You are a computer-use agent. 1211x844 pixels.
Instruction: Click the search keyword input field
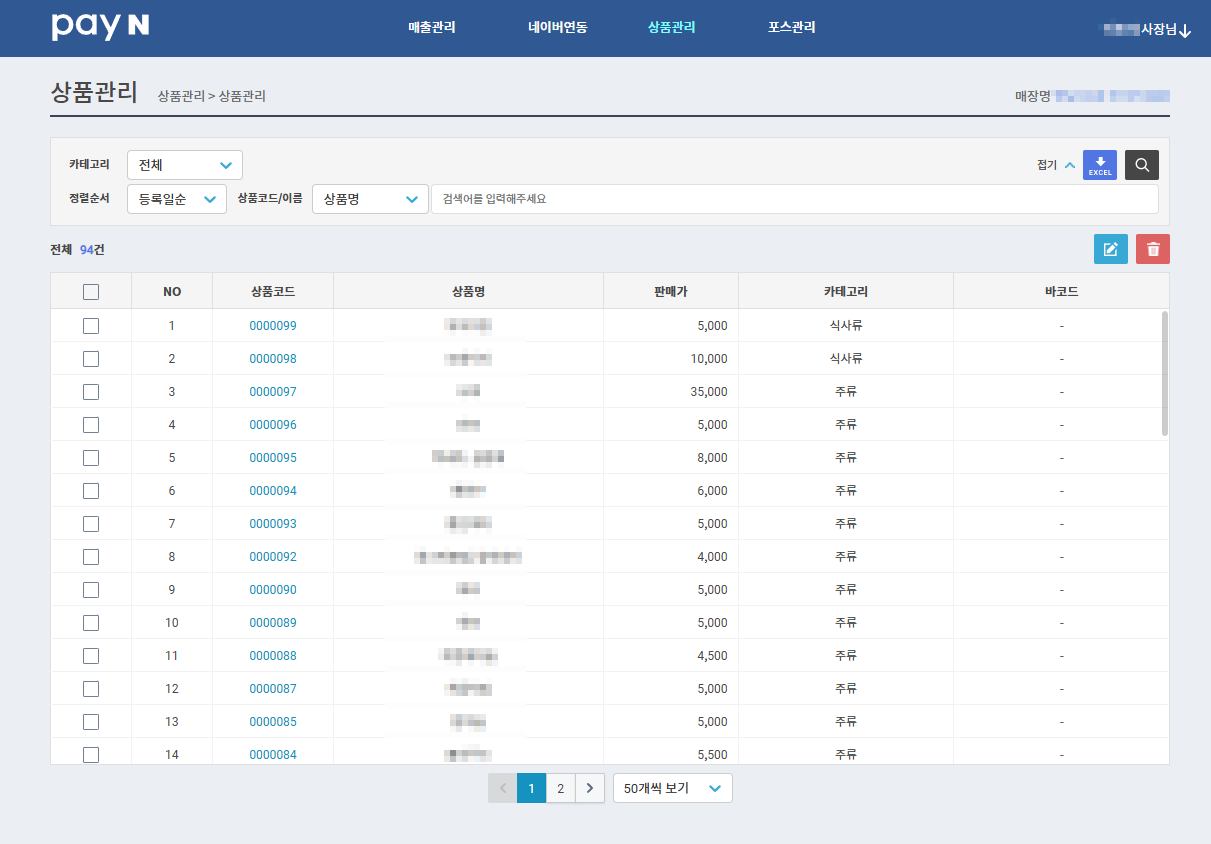point(795,199)
